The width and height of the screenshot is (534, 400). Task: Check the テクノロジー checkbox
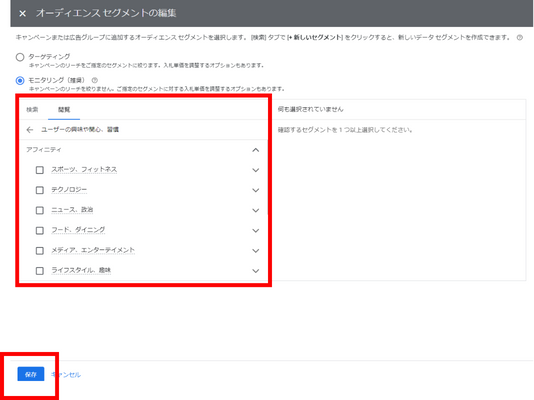point(40,190)
